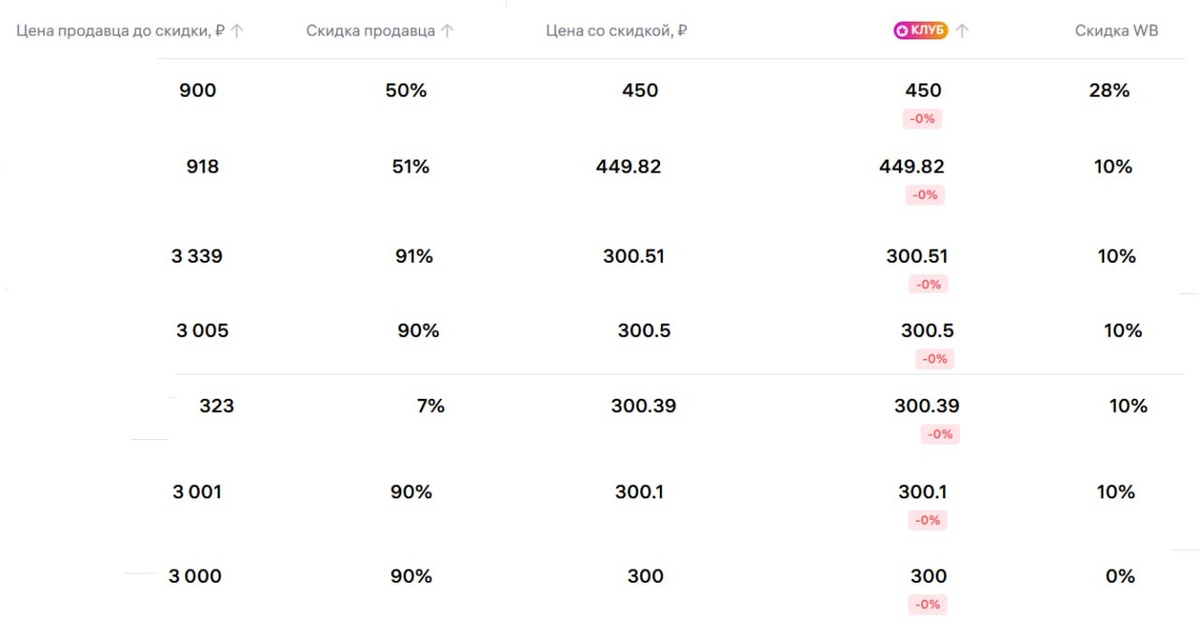
Task: Sort by 'Скидка продавца' column header
Action: [x=370, y=31]
